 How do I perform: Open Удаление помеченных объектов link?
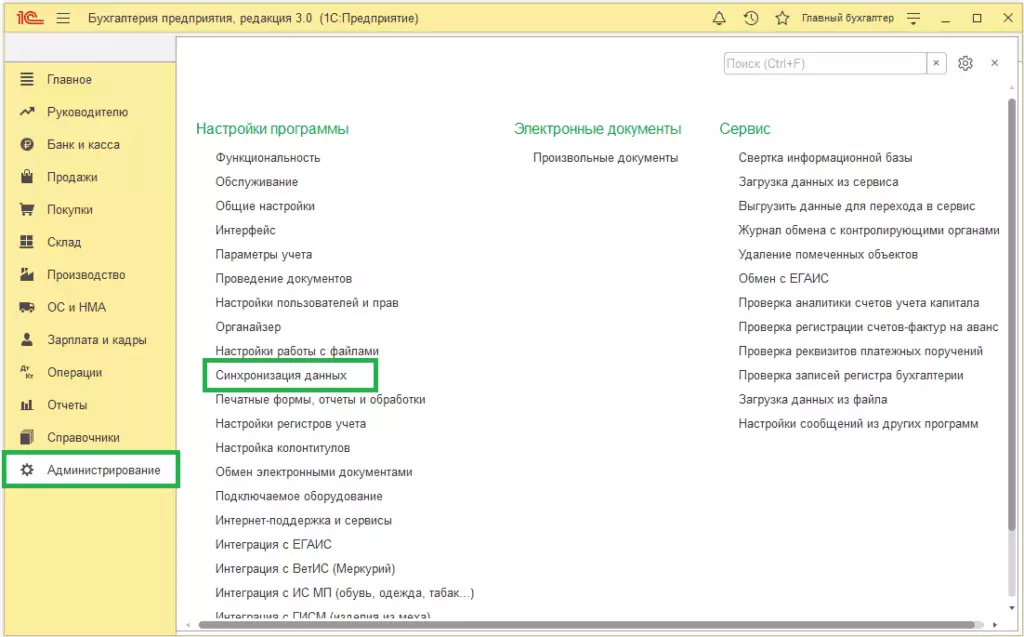828,254
